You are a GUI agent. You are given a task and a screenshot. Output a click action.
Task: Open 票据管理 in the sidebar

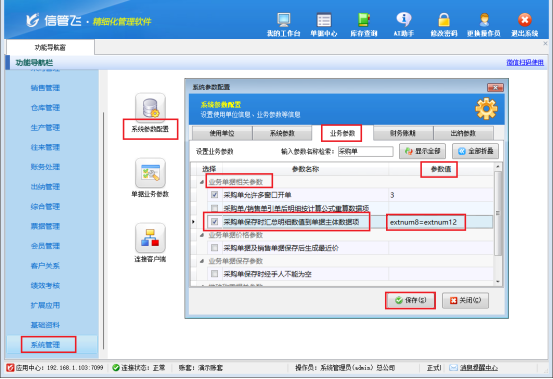pos(45,226)
